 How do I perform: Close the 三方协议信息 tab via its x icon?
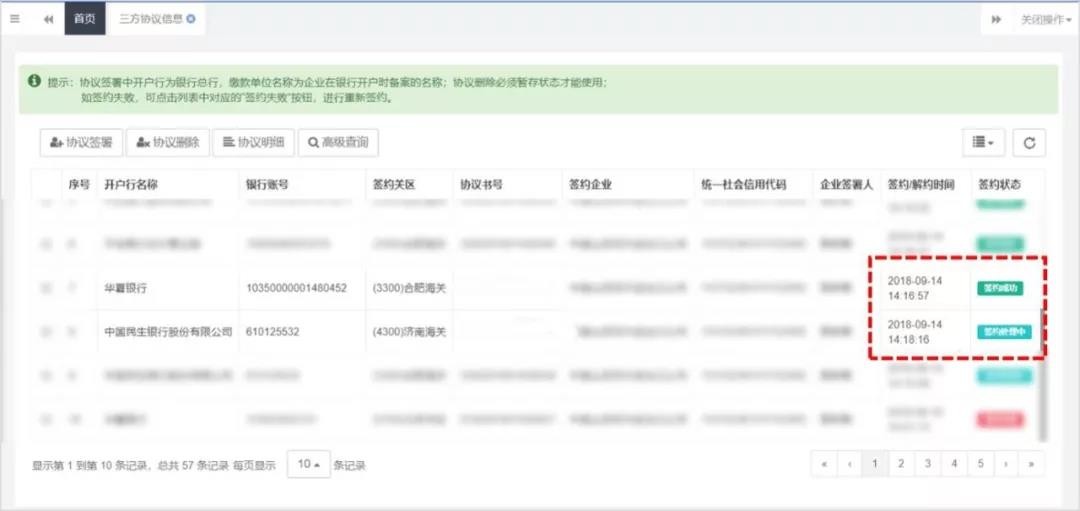(191, 19)
